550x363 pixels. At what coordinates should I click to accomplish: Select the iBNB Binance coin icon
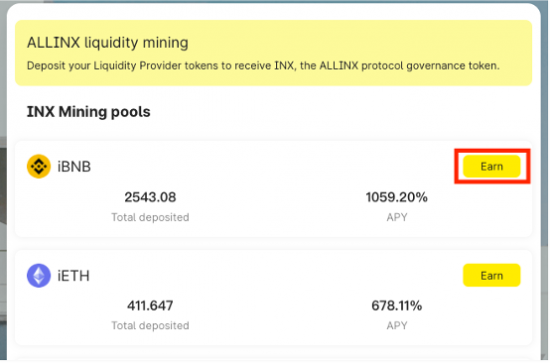coord(39,167)
